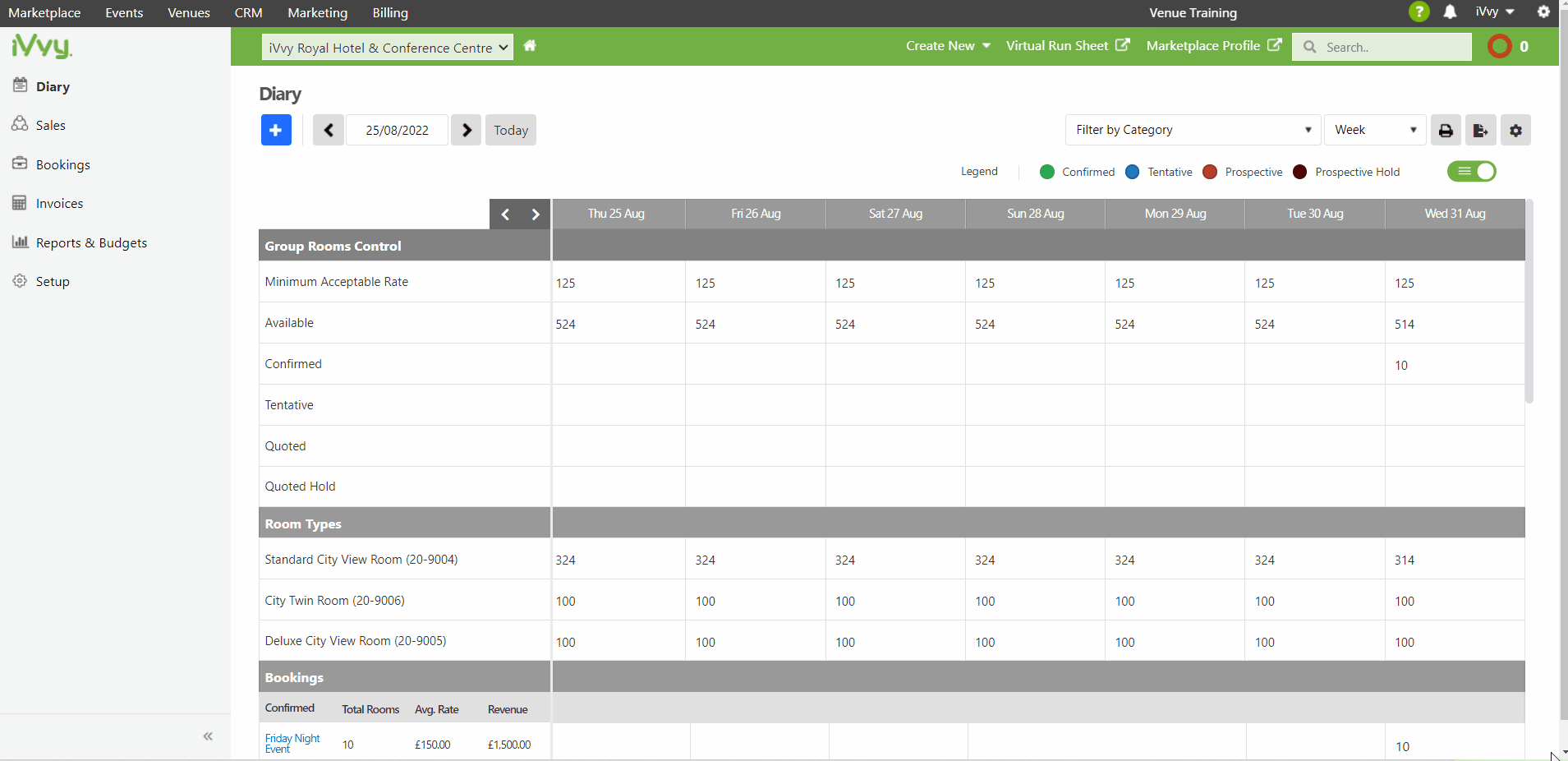Click the date field 25/08/2022
Screen dimensions: 1568x761
point(397,130)
